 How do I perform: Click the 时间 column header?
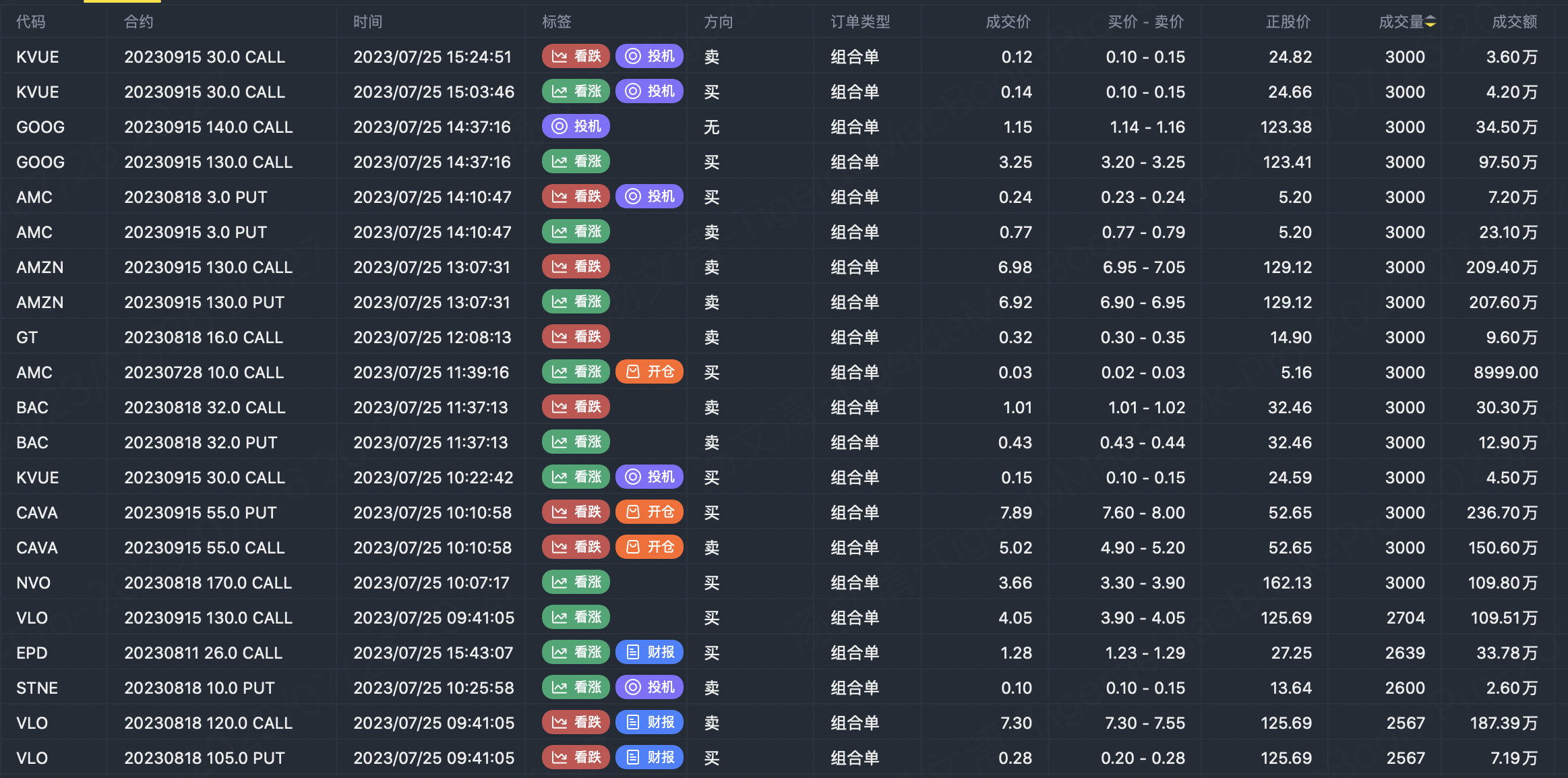(368, 22)
